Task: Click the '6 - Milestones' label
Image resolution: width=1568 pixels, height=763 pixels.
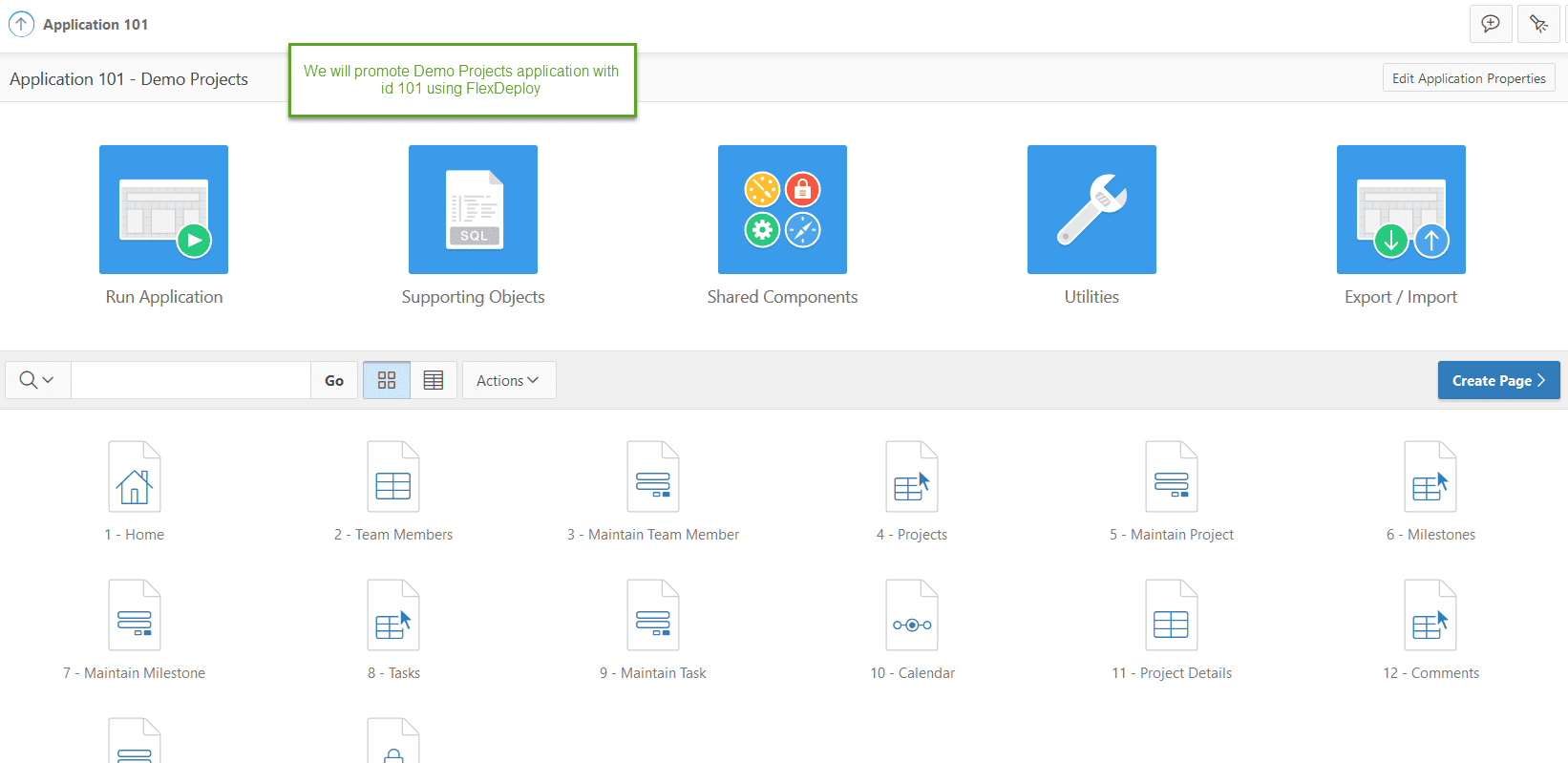Action: [1430, 535]
